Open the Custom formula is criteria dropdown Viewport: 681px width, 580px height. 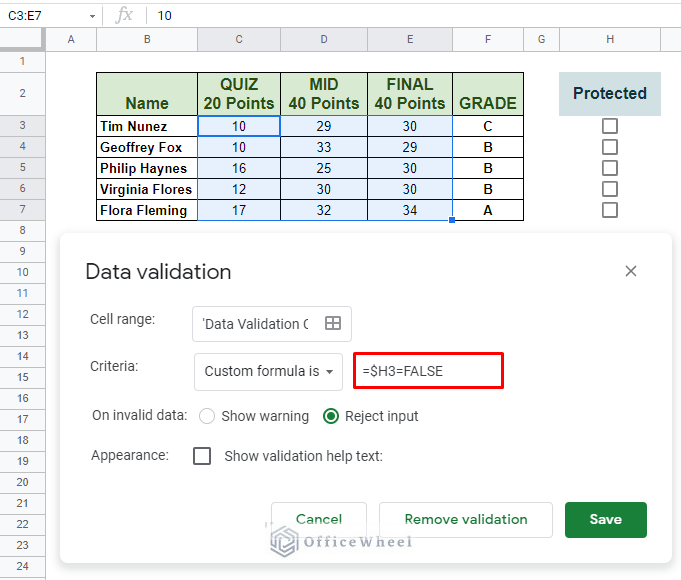pos(268,371)
